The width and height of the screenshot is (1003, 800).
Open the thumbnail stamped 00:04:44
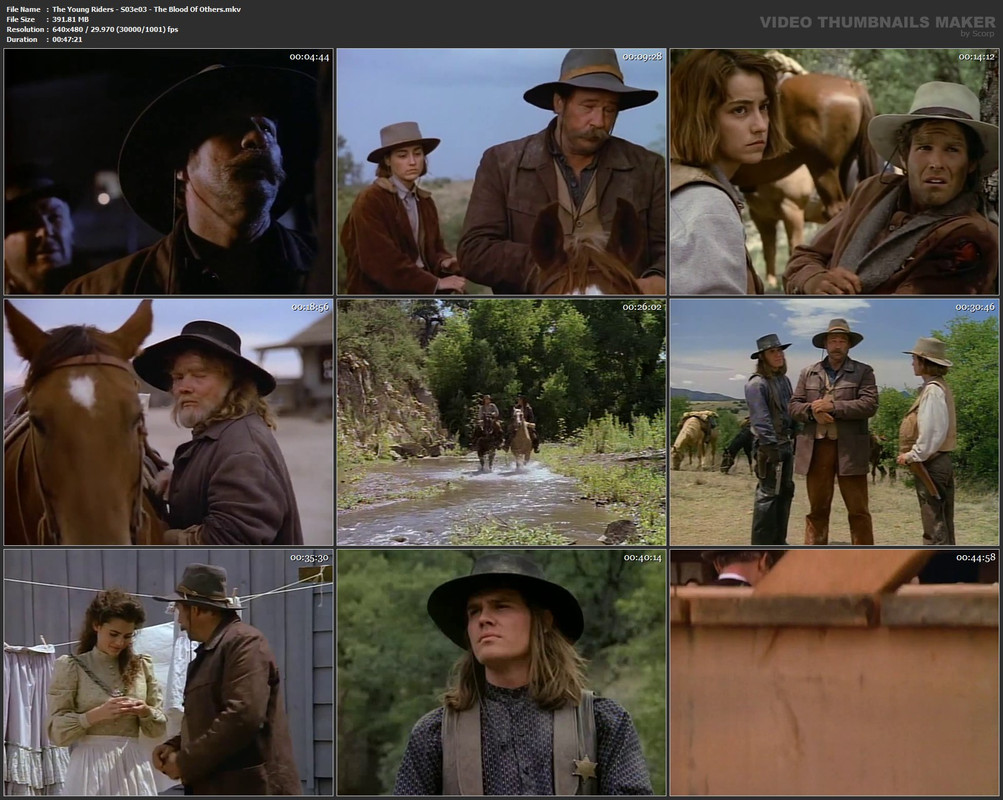tap(168, 171)
